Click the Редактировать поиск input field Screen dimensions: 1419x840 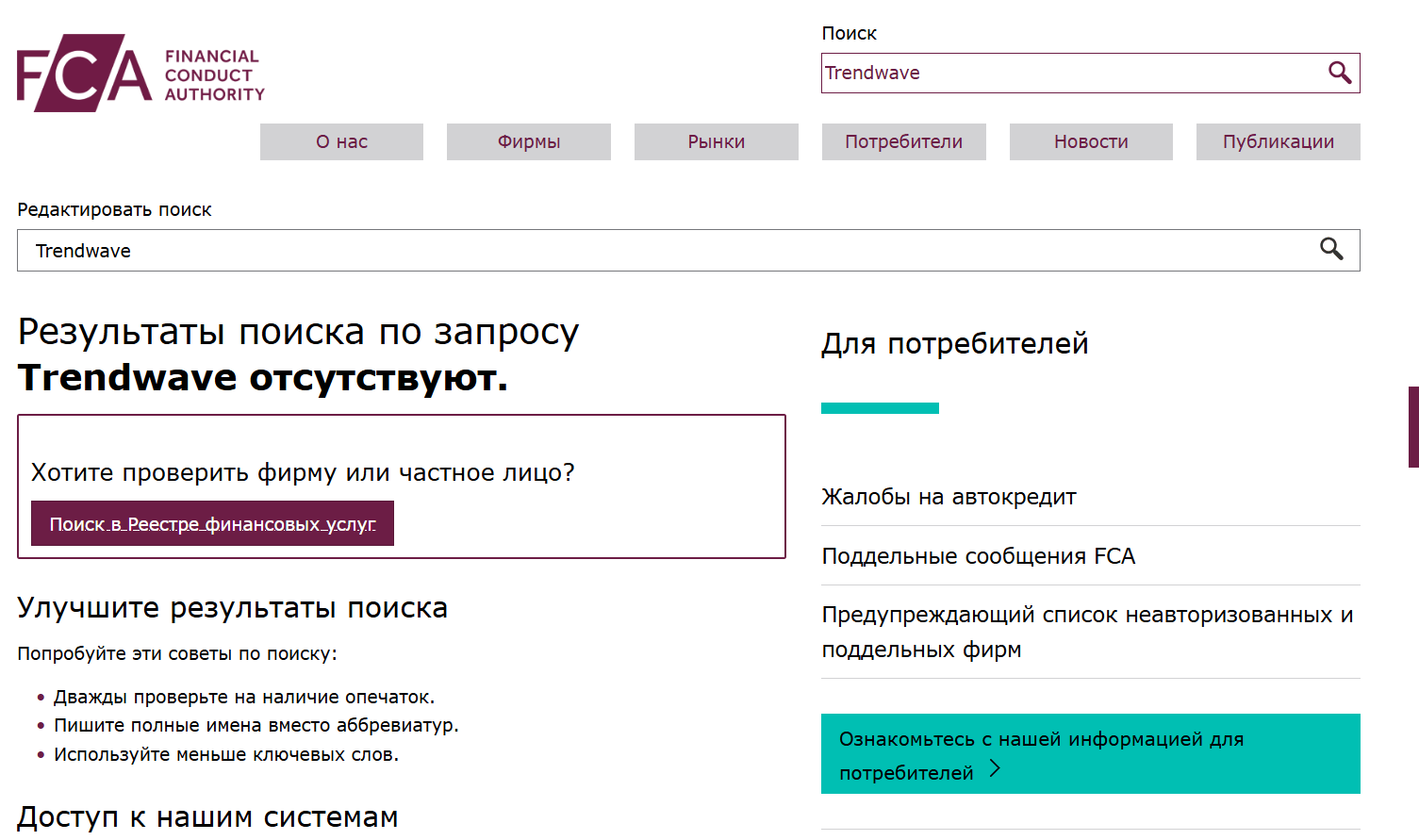tap(377, 249)
